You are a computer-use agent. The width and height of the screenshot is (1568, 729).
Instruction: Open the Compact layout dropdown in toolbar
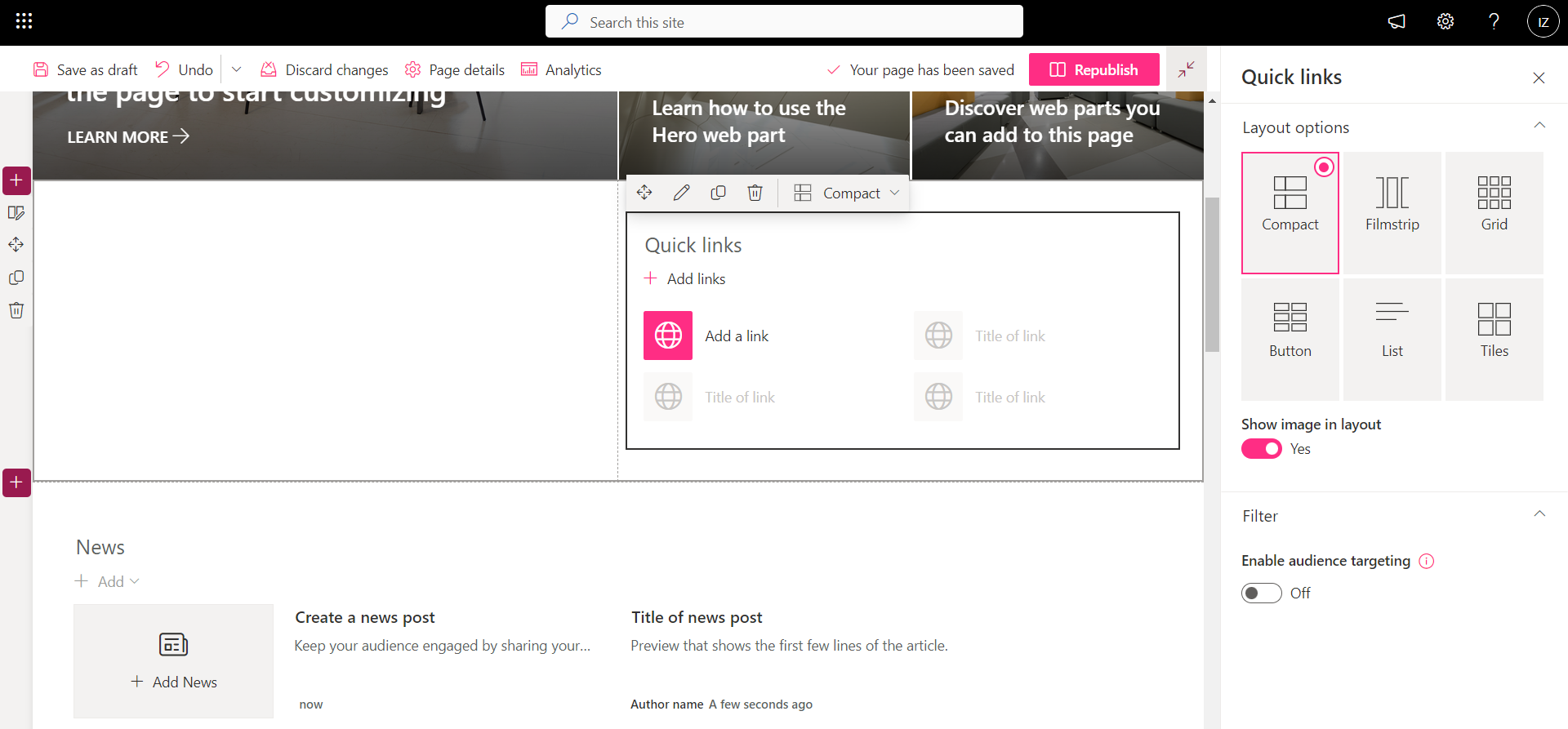pos(847,193)
